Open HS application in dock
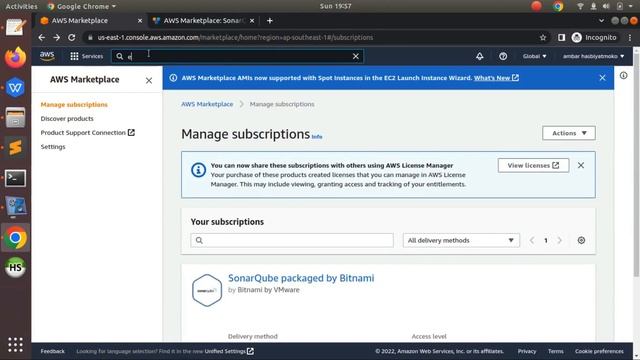This screenshot has height=360, width=640. coord(15,267)
